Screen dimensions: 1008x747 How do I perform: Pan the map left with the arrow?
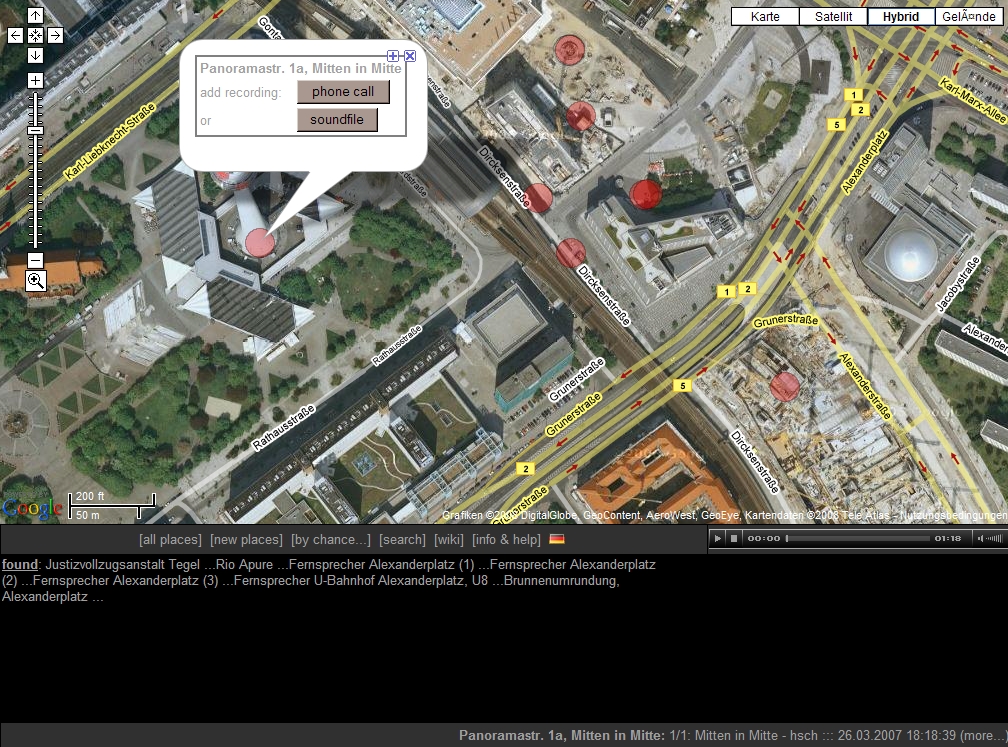point(15,35)
